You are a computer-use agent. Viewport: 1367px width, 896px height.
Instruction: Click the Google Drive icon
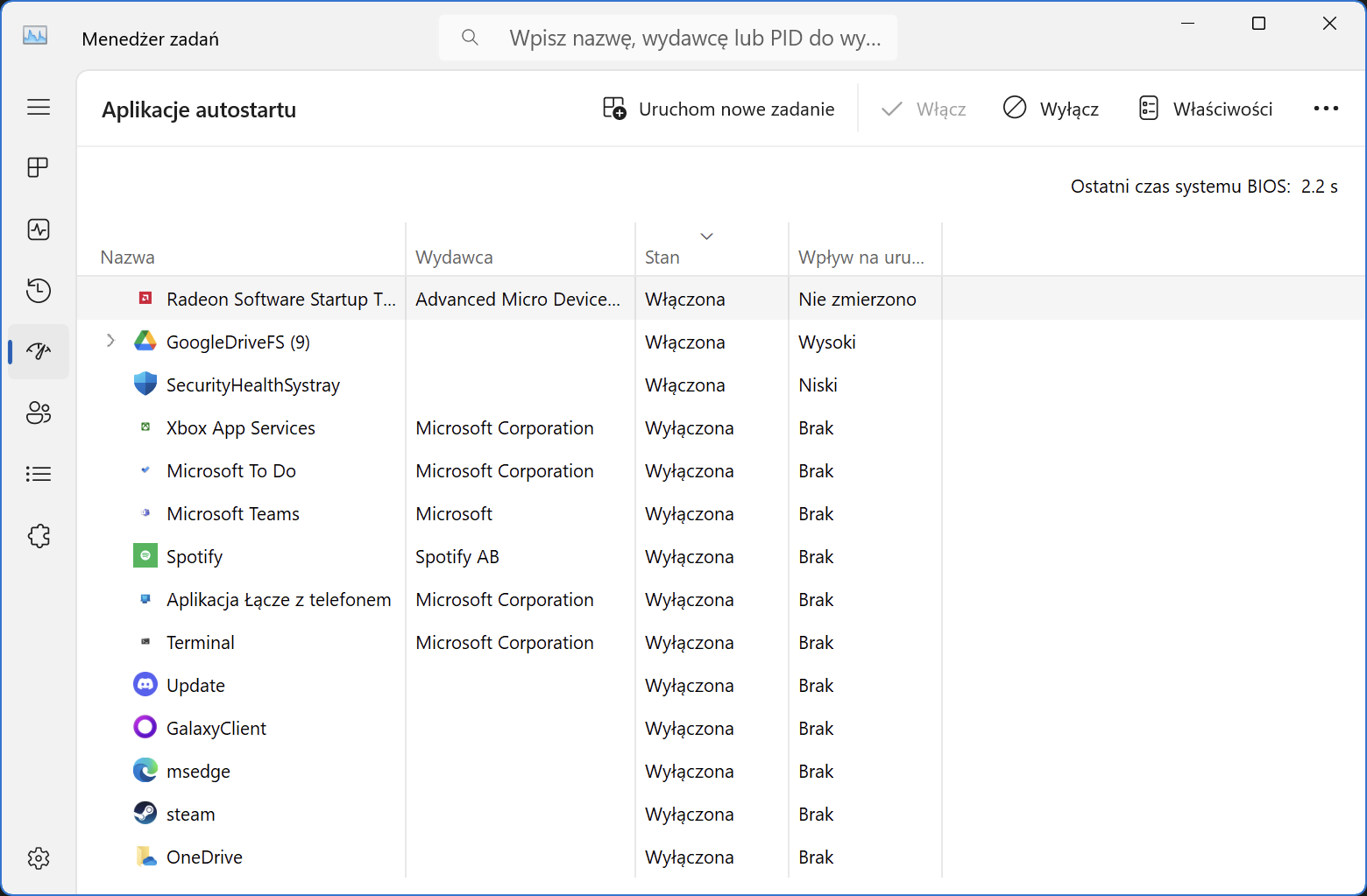click(x=145, y=342)
